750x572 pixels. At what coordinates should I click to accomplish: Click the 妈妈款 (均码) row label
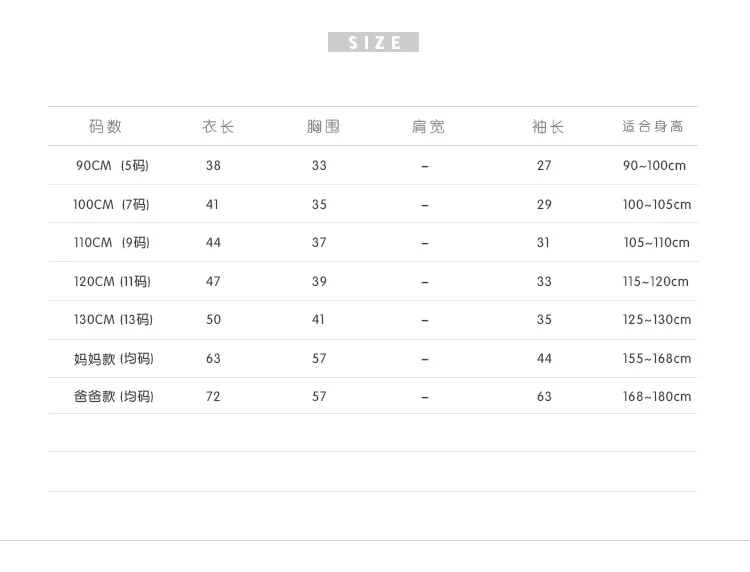[x=114, y=359]
